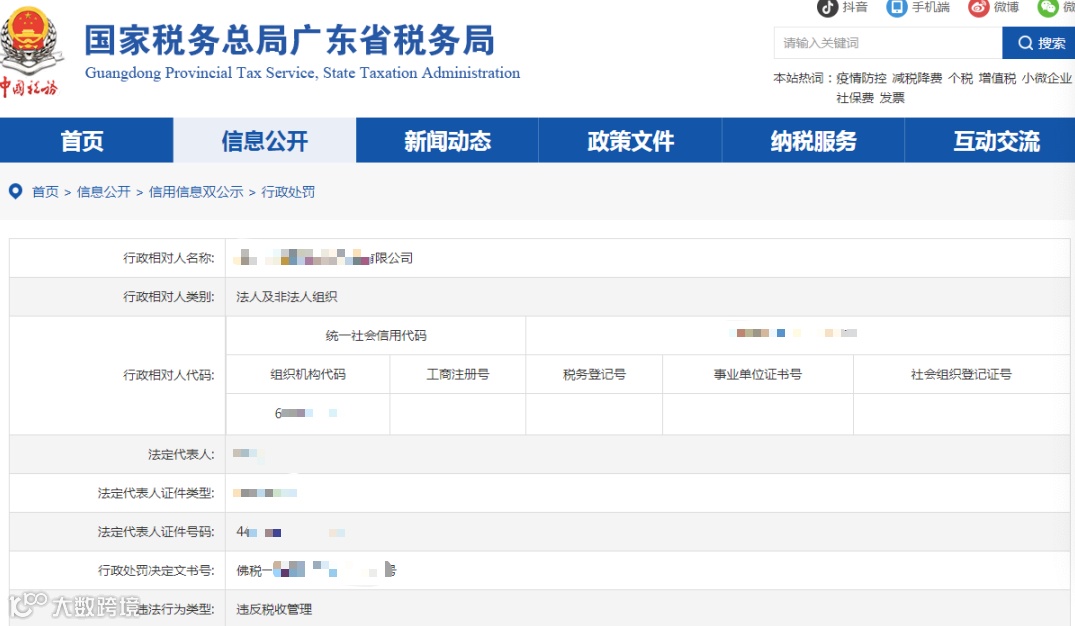Open the 政策文件 navigation tab
Viewport: 1075px width, 626px height.
point(630,141)
